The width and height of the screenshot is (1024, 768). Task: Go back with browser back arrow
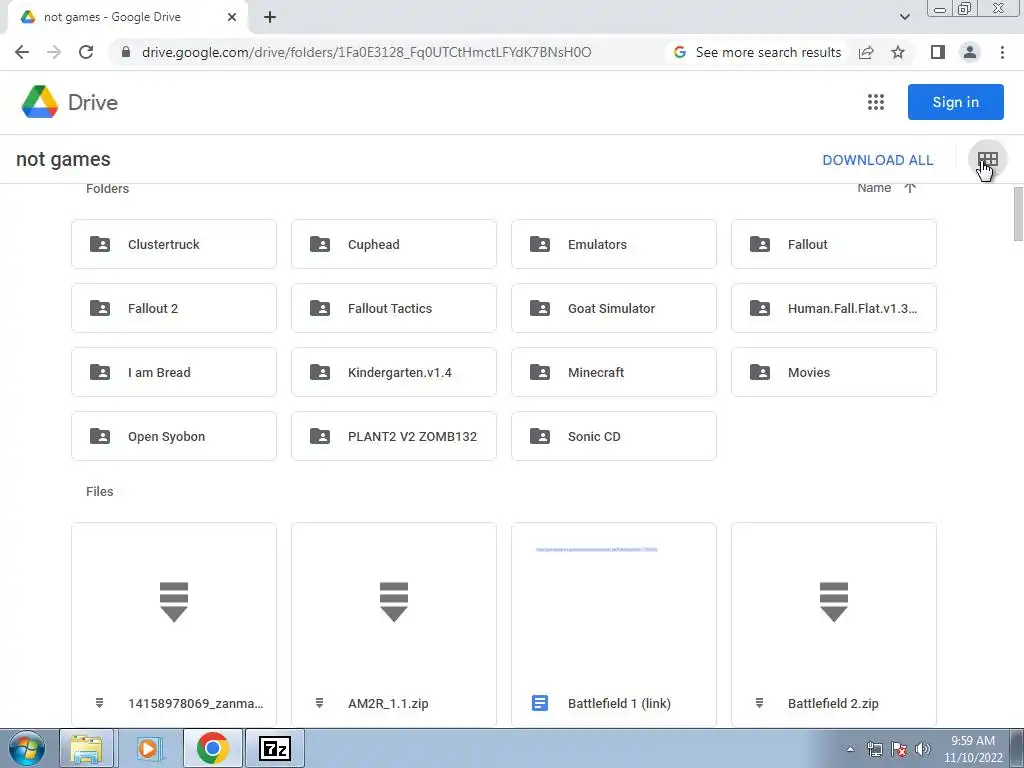(x=22, y=52)
